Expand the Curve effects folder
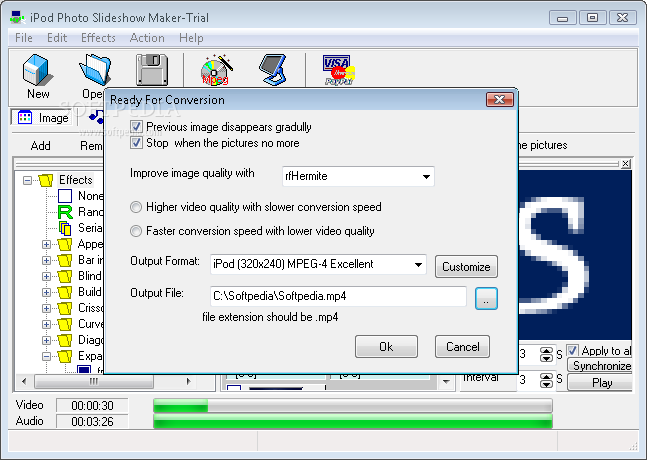This screenshot has height=460, width=647. click(46, 324)
